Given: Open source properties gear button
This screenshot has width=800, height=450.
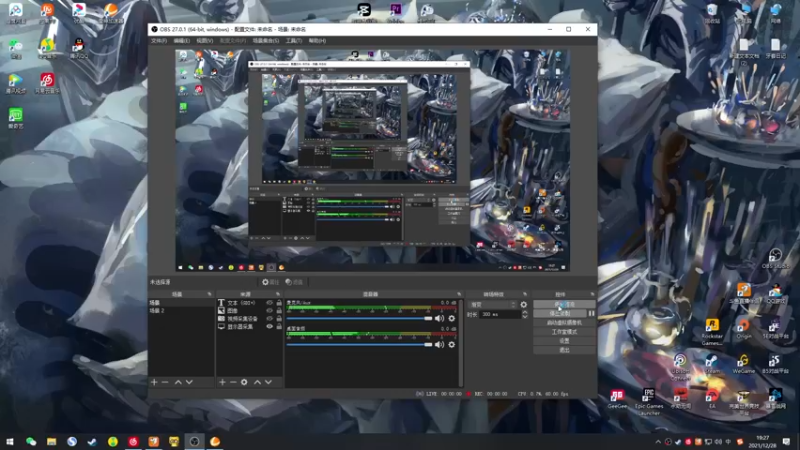Looking at the screenshot, I should [x=270, y=282].
